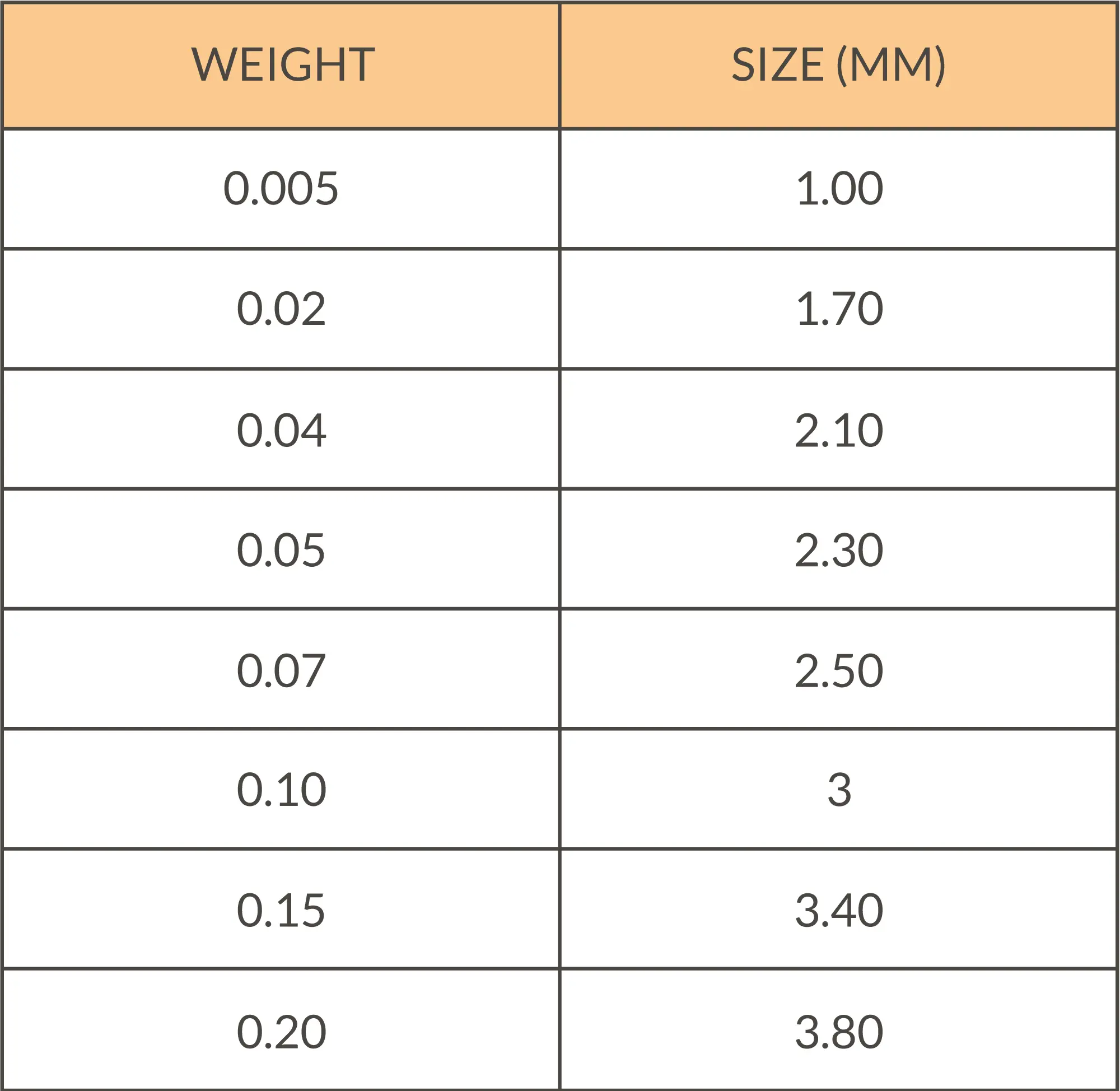Click the SIZE (MM) column header
1120x1091 pixels.
click(x=838, y=66)
